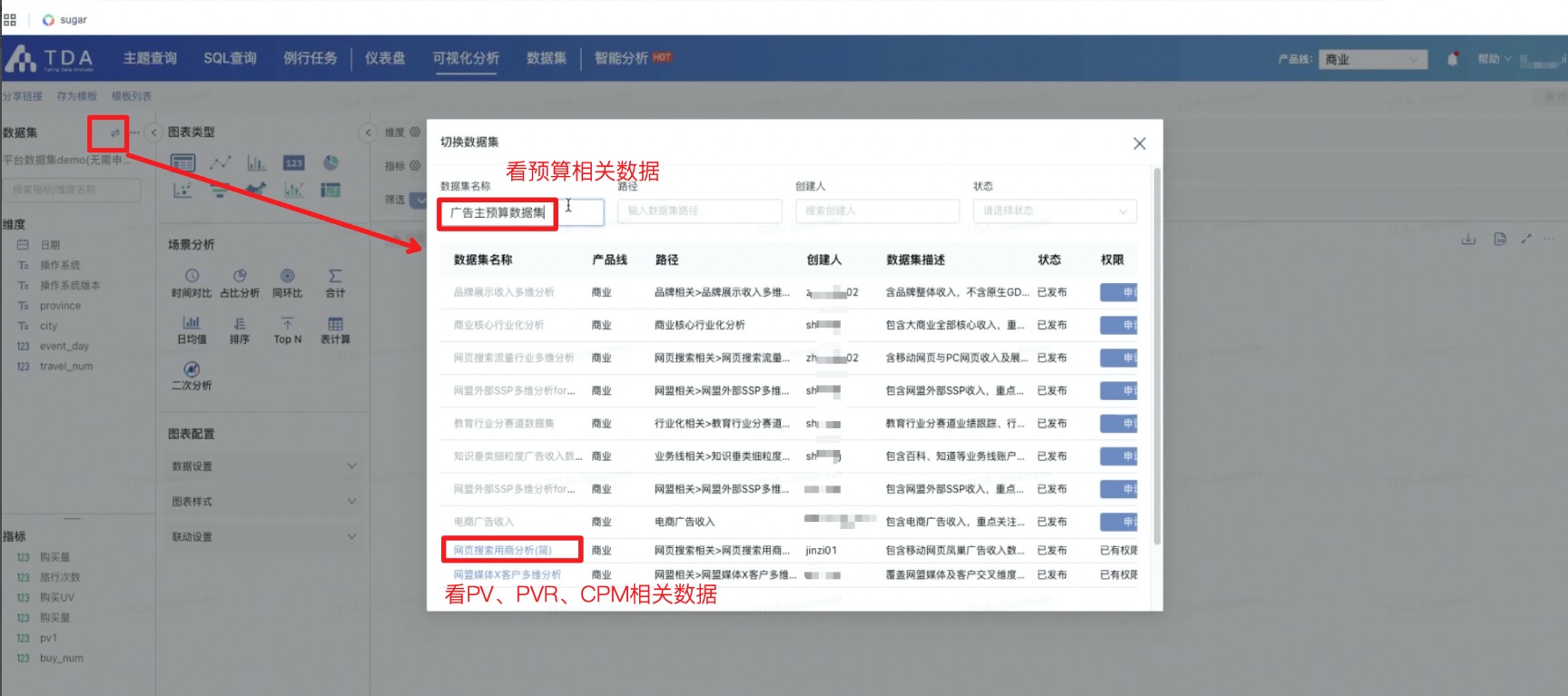This screenshot has width=1568, height=696.
Task: Open the 时间对比 scenario analysis tool
Action: (192, 282)
